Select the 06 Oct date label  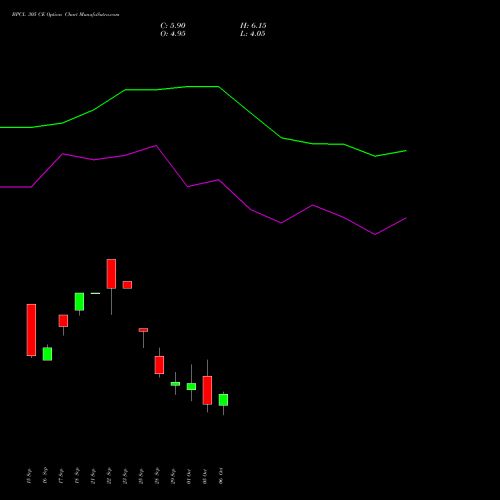pyautogui.click(x=221, y=476)
